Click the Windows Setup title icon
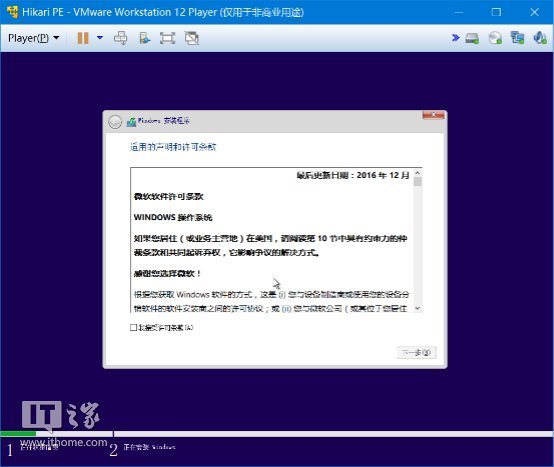The width and height of the screenshot is (554, 467). [x=131, y=122]
